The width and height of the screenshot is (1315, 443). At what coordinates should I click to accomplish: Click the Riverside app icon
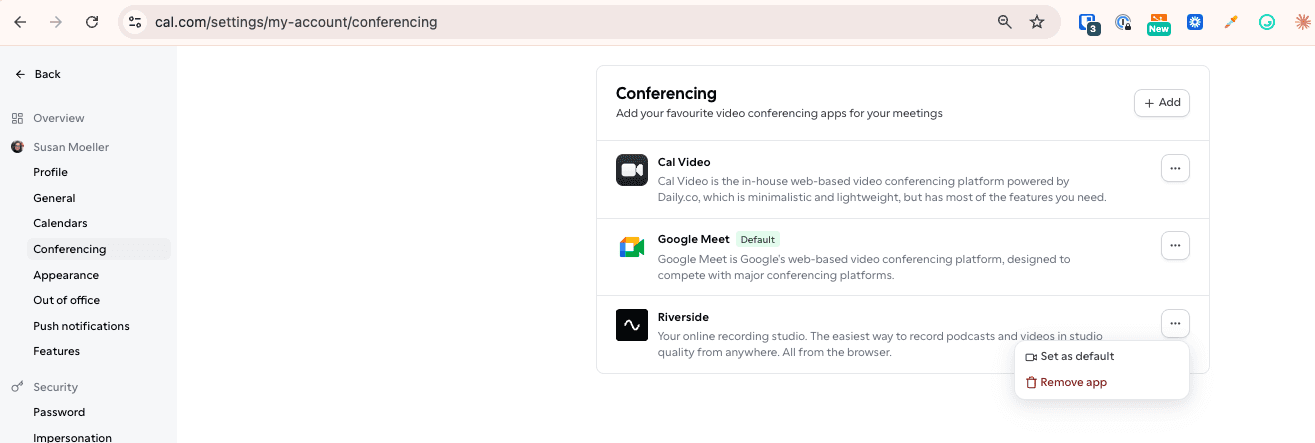[632, 325]
